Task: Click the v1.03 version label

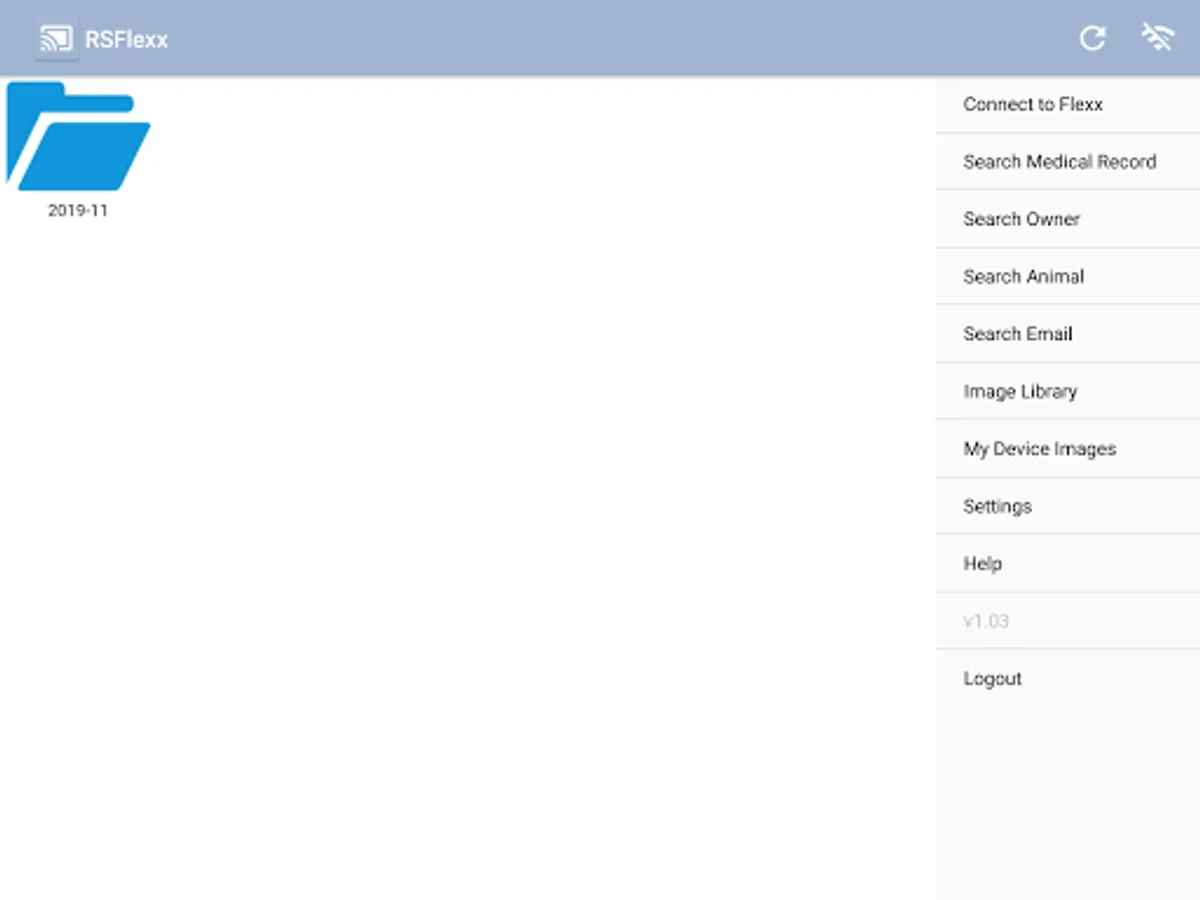Action: pyautogui.click(x=986, y=621)
